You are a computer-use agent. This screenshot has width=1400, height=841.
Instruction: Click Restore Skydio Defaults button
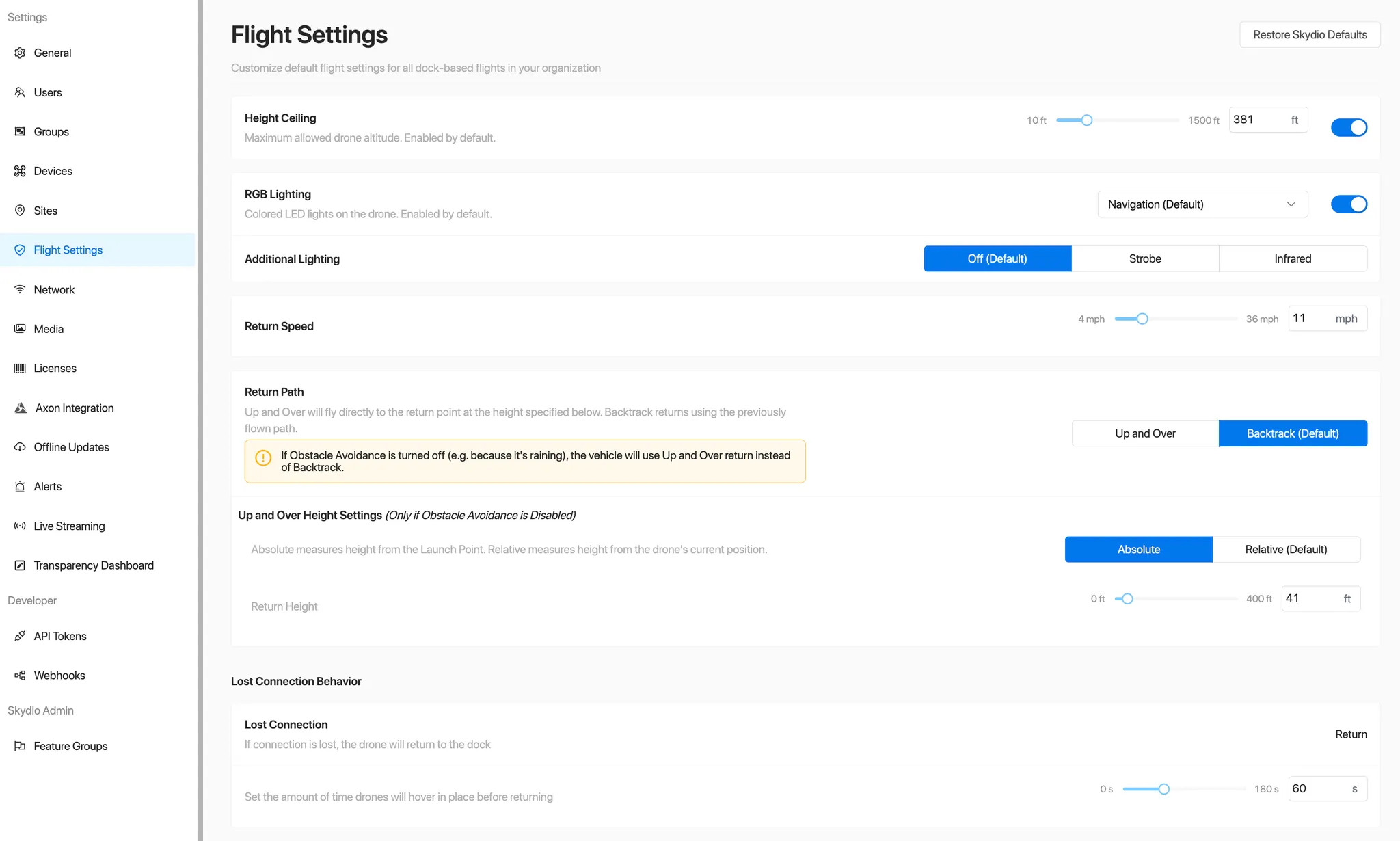[x=1309, y=35]
